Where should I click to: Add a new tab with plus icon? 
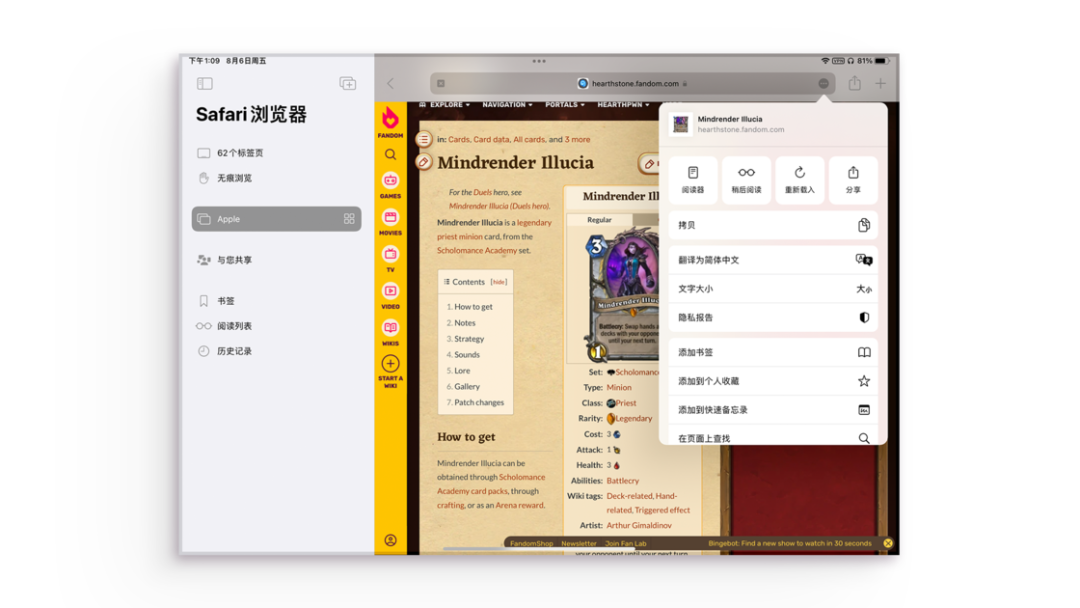click(x=881, y=83)
